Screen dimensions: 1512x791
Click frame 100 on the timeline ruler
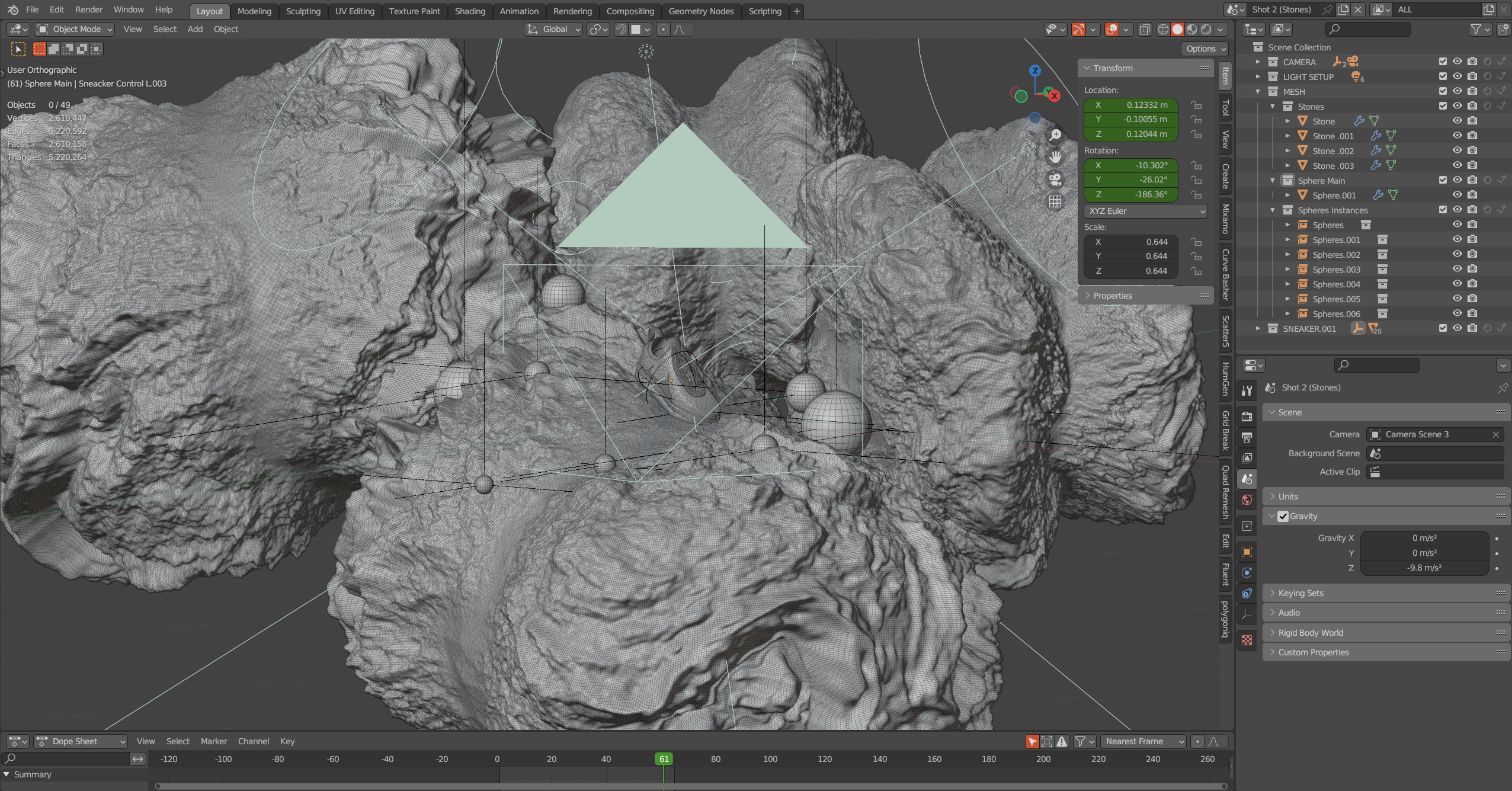coord(770,759)
